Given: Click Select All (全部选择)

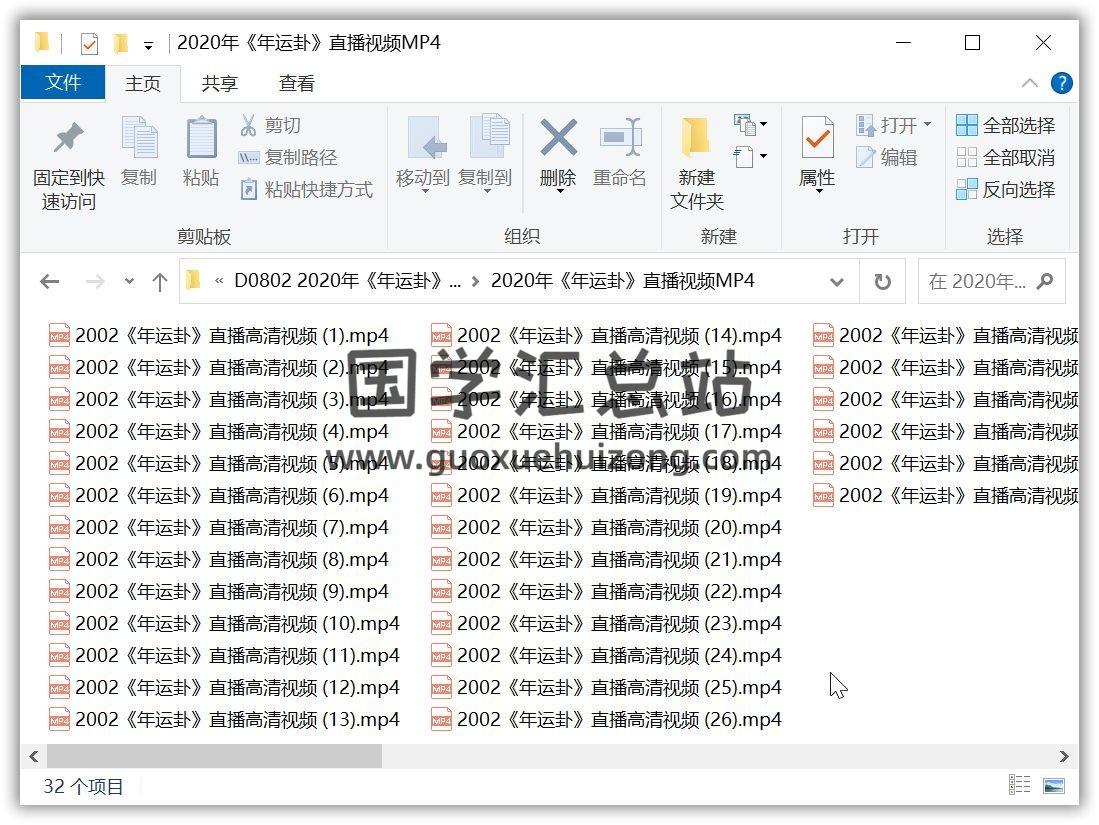Looking at the screenshot, I should [1006, 125].
